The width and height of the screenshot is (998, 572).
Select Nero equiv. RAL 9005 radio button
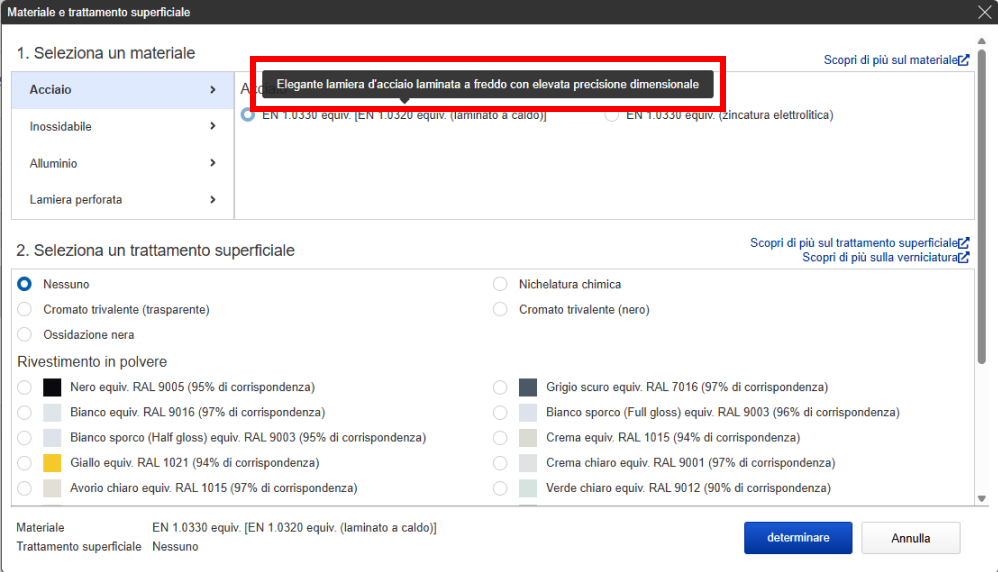(x=24, y=387)
